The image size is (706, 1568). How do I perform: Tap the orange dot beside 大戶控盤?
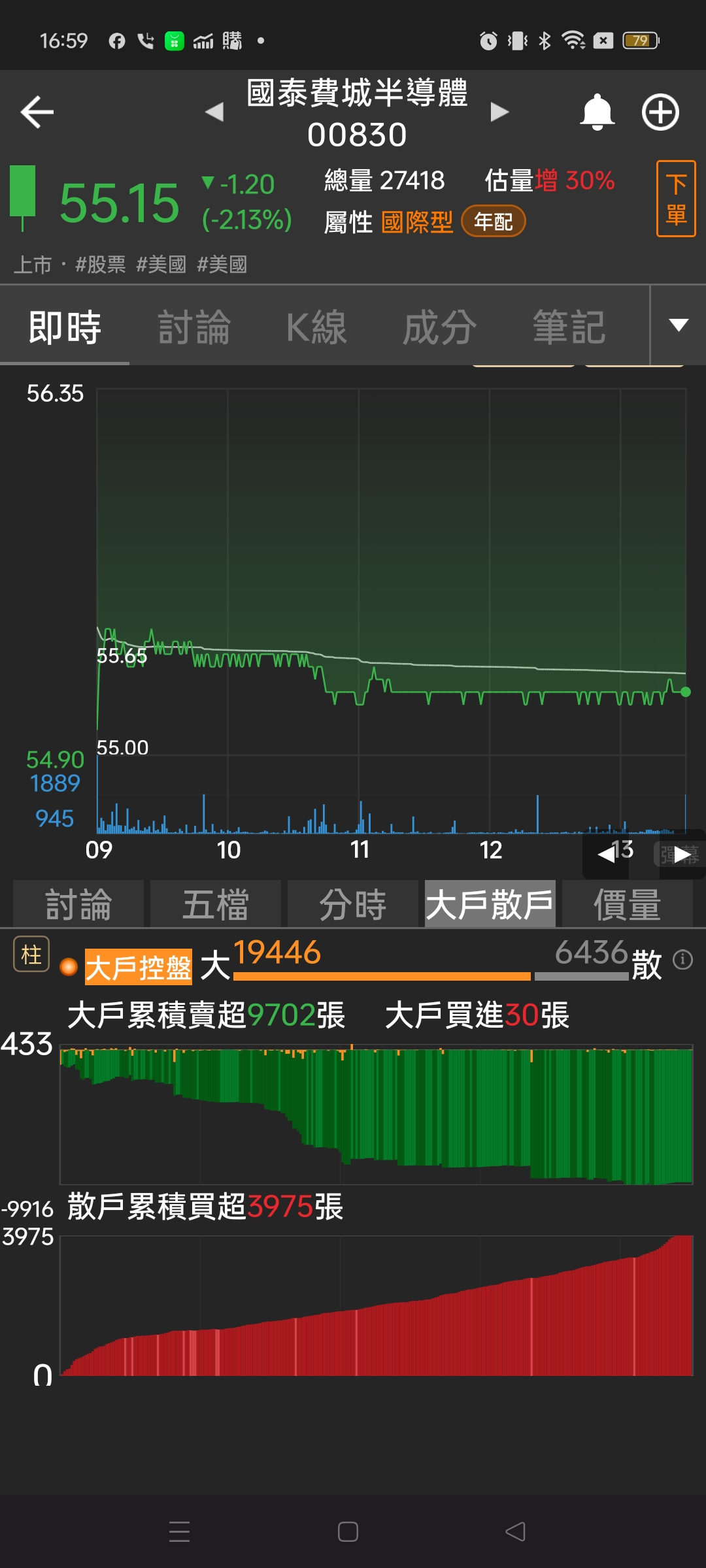tap(69, 966)
